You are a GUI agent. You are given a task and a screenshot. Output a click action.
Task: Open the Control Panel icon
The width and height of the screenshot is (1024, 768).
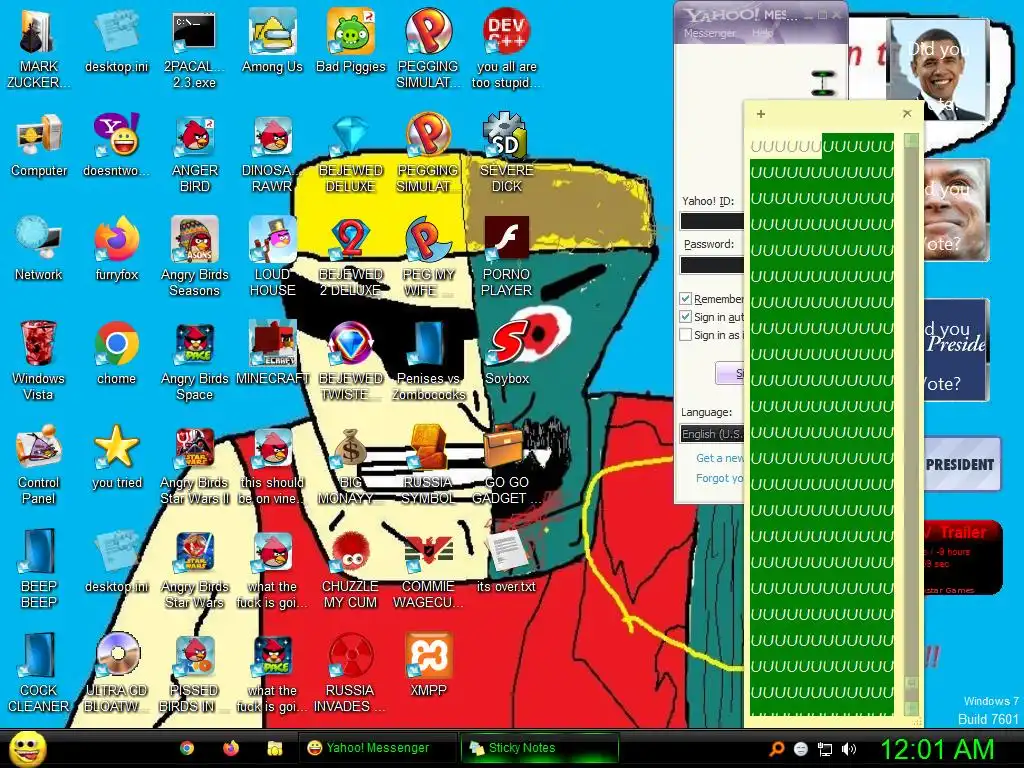(39, 464)
